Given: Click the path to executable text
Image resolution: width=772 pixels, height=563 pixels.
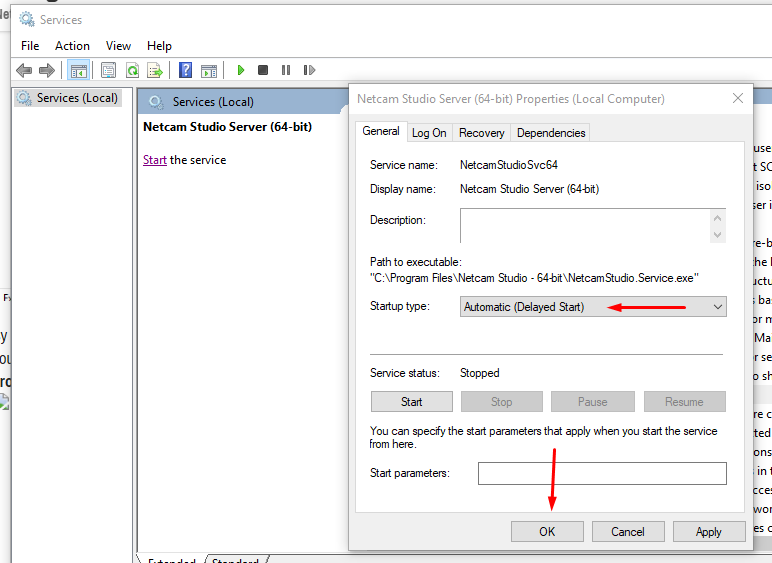Looking at the screenshot, I should (534, 278).
